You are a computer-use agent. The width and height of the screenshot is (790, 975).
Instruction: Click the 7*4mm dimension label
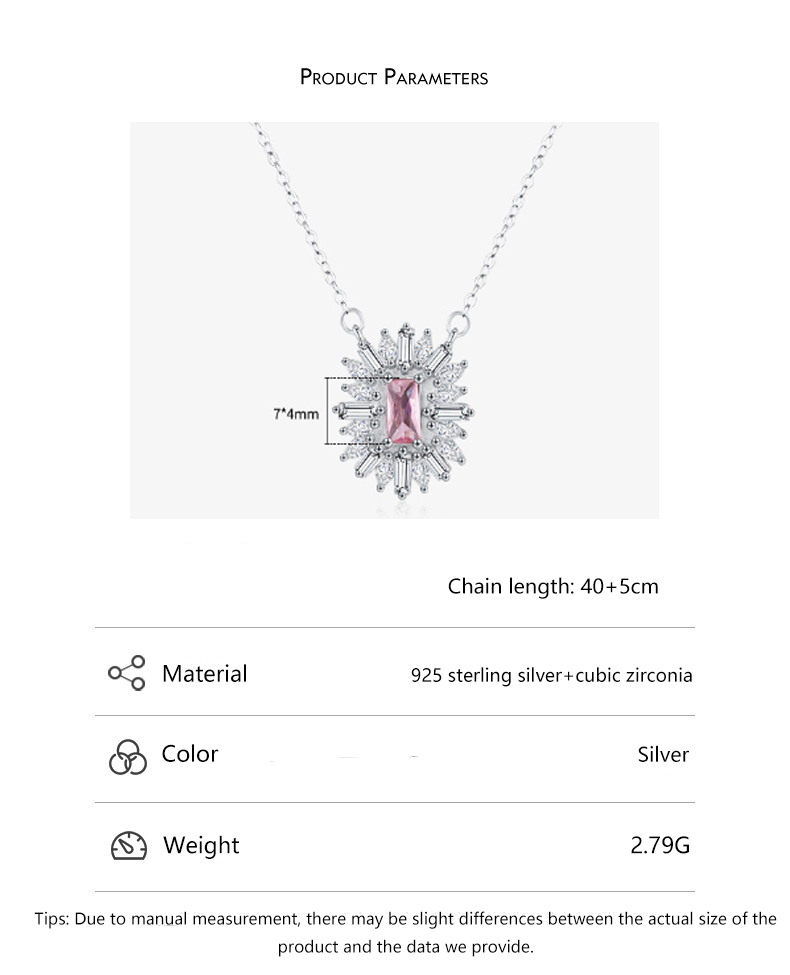(295, 414)
